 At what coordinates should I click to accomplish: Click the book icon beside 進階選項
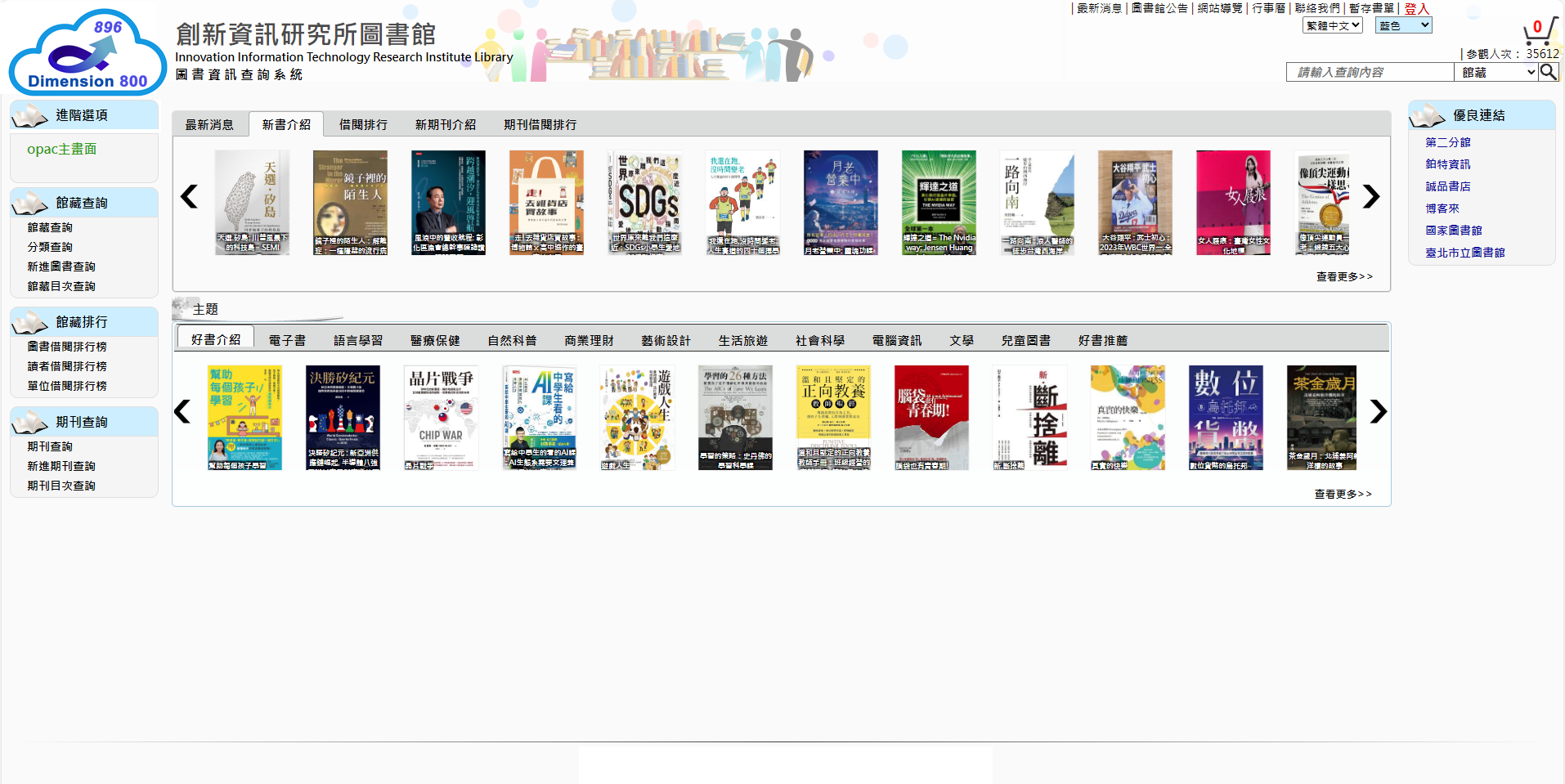pos(30,116)
